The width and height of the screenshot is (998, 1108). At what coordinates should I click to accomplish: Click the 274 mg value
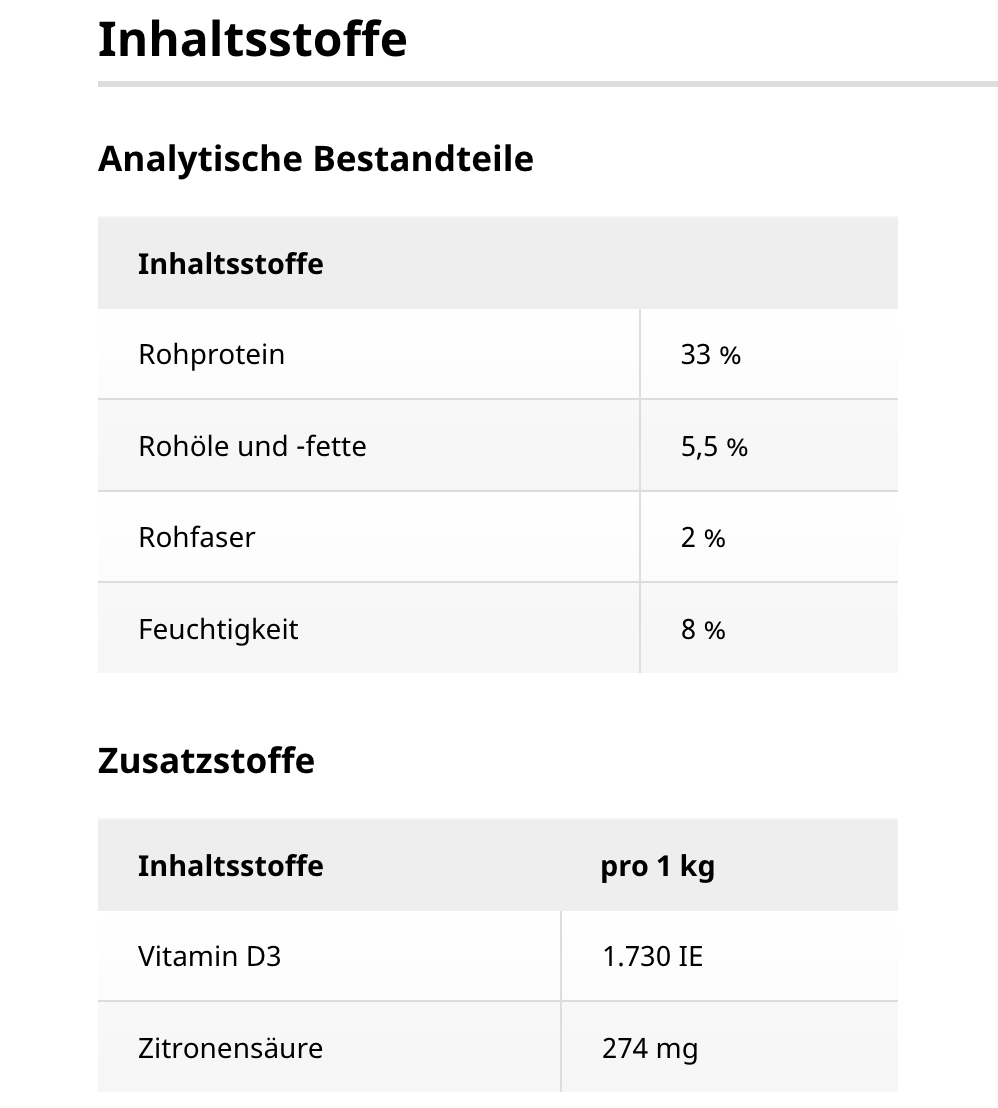(x=649, y=1049)
